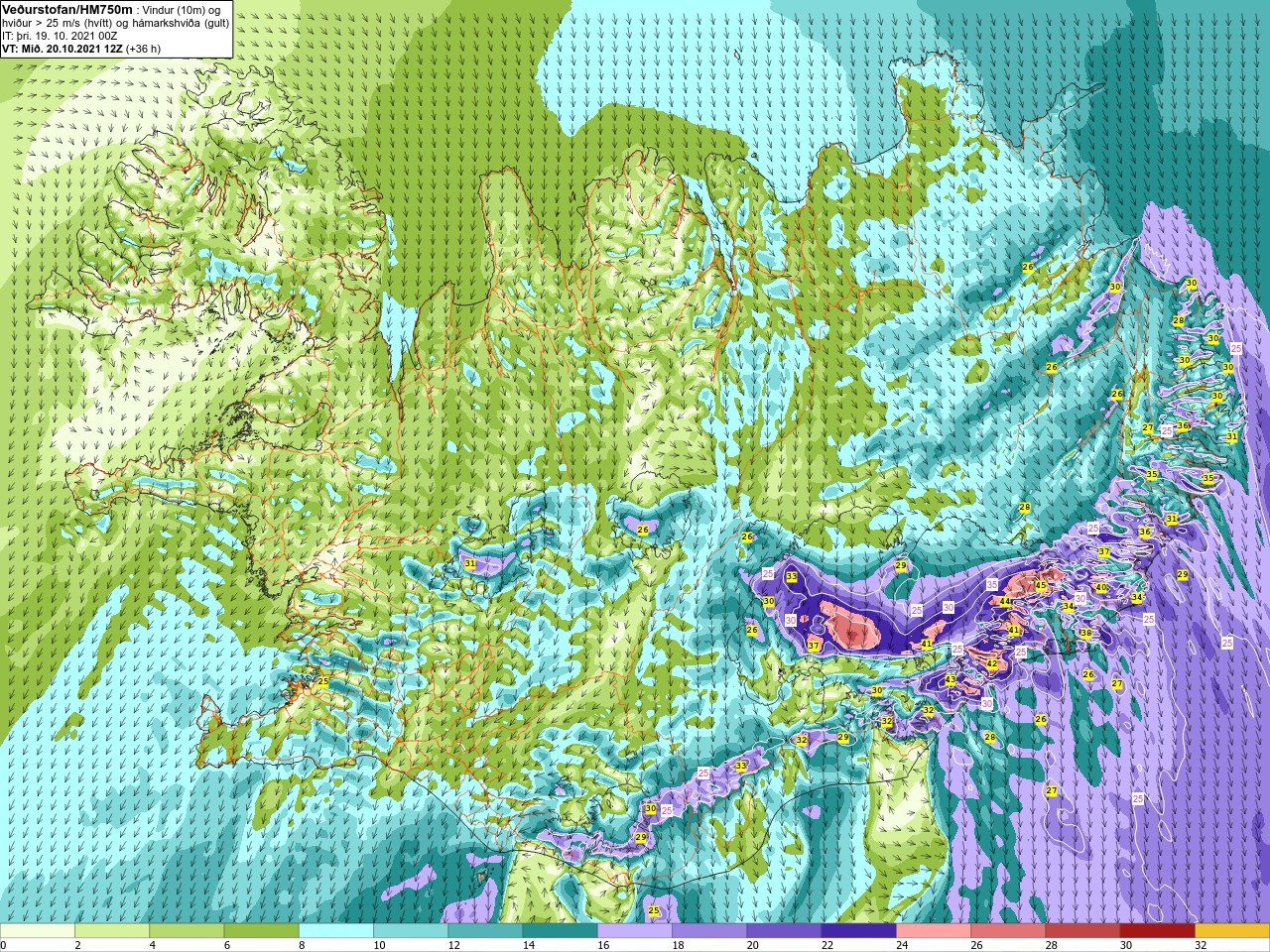The height and width of the screenshot is (952, 1270).
Task: Pick the 12–14 m/s teal legend swatch
Action: pyautogui.click(x=485, y=930)
